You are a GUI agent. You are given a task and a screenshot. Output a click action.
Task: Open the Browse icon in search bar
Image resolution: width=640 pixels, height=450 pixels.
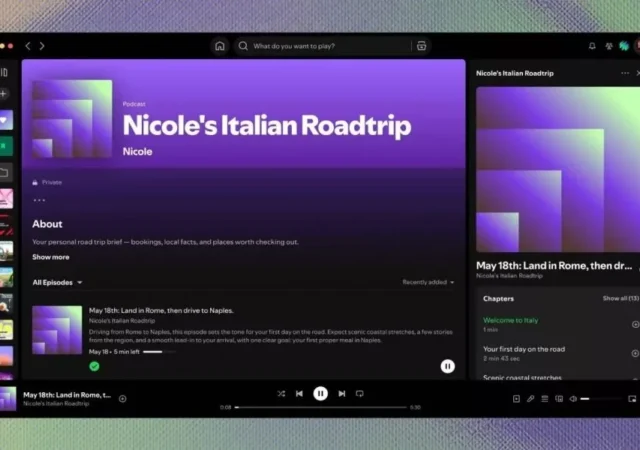tap(422, 46)
